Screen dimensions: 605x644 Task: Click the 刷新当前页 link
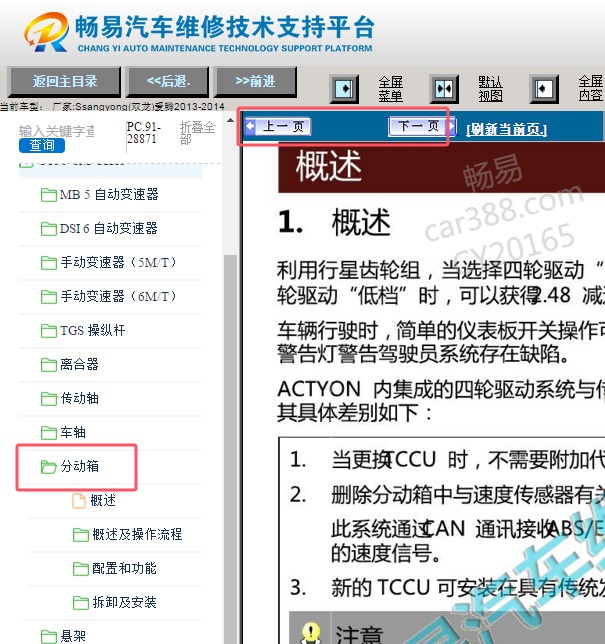(506, 130)
